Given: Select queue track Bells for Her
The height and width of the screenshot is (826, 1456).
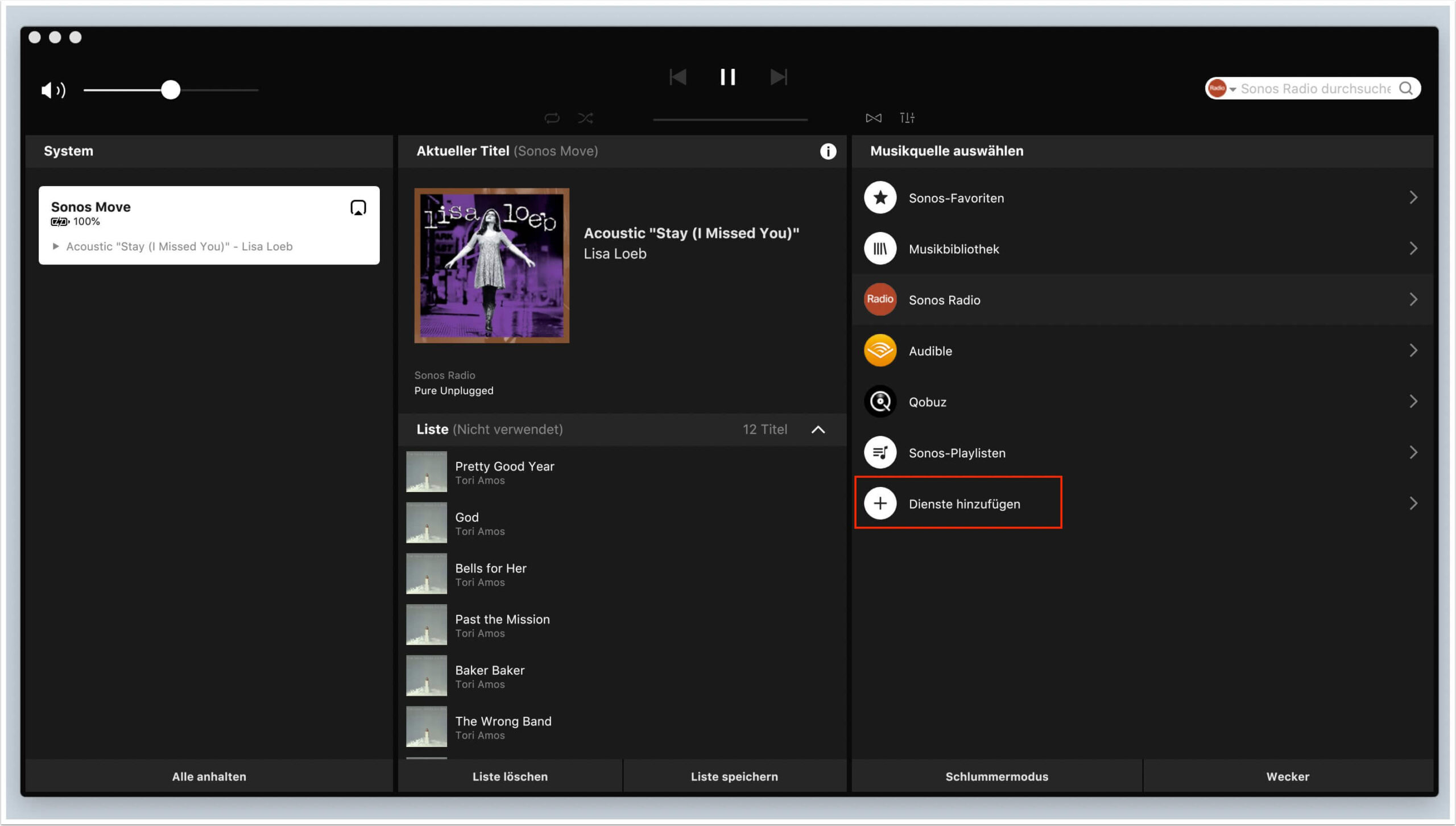Looking at the screenshot, I should [x=622, y=574].
